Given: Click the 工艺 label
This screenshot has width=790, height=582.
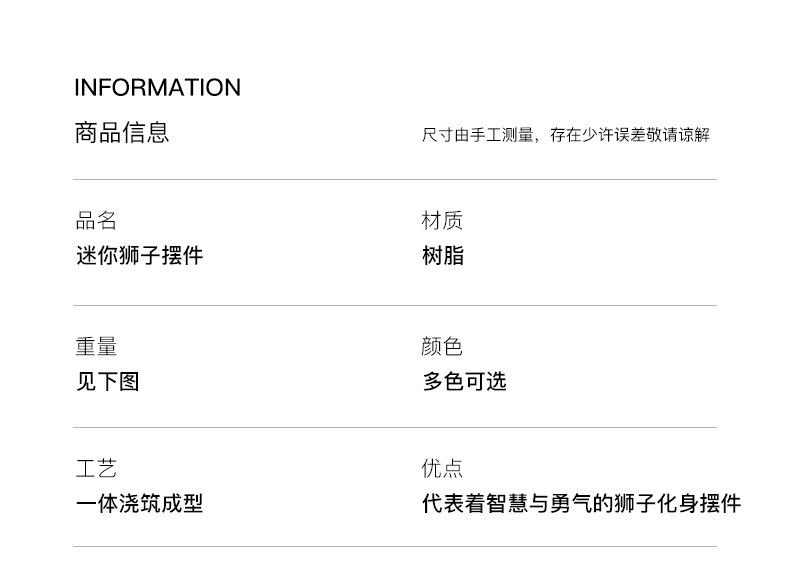Looking at the screenshot, I should coord(96,469).
